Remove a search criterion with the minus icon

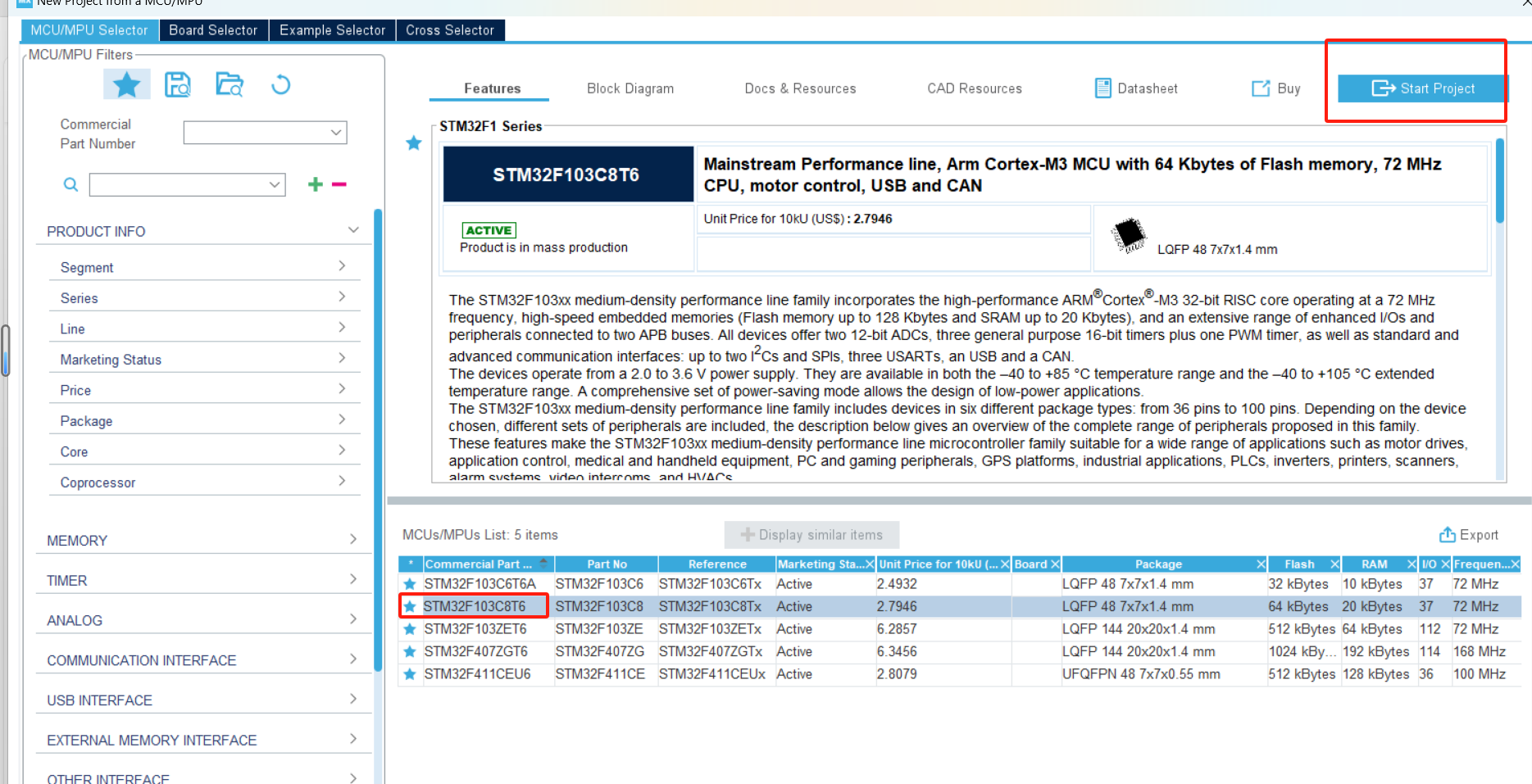(x=339, y=184)
